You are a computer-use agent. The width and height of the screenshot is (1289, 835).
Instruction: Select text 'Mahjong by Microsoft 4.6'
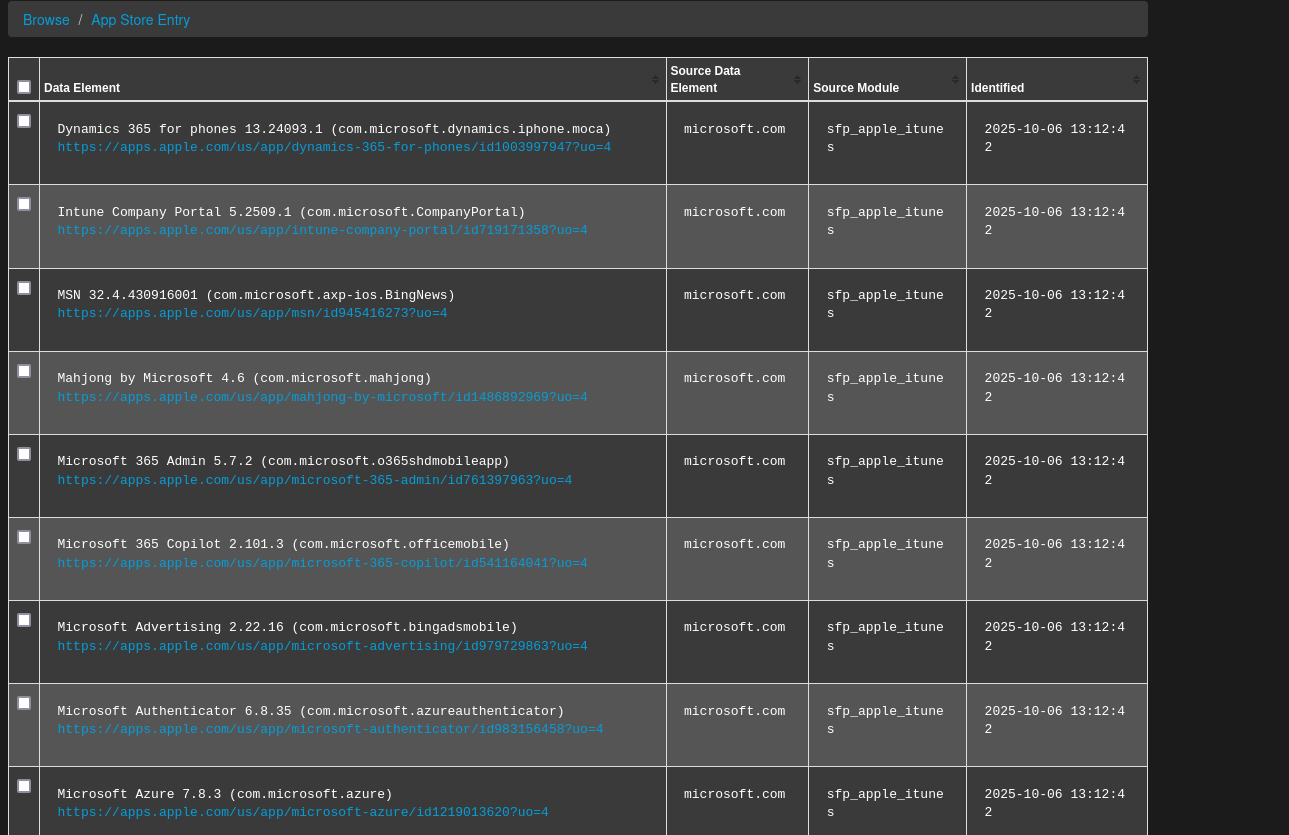151,379
